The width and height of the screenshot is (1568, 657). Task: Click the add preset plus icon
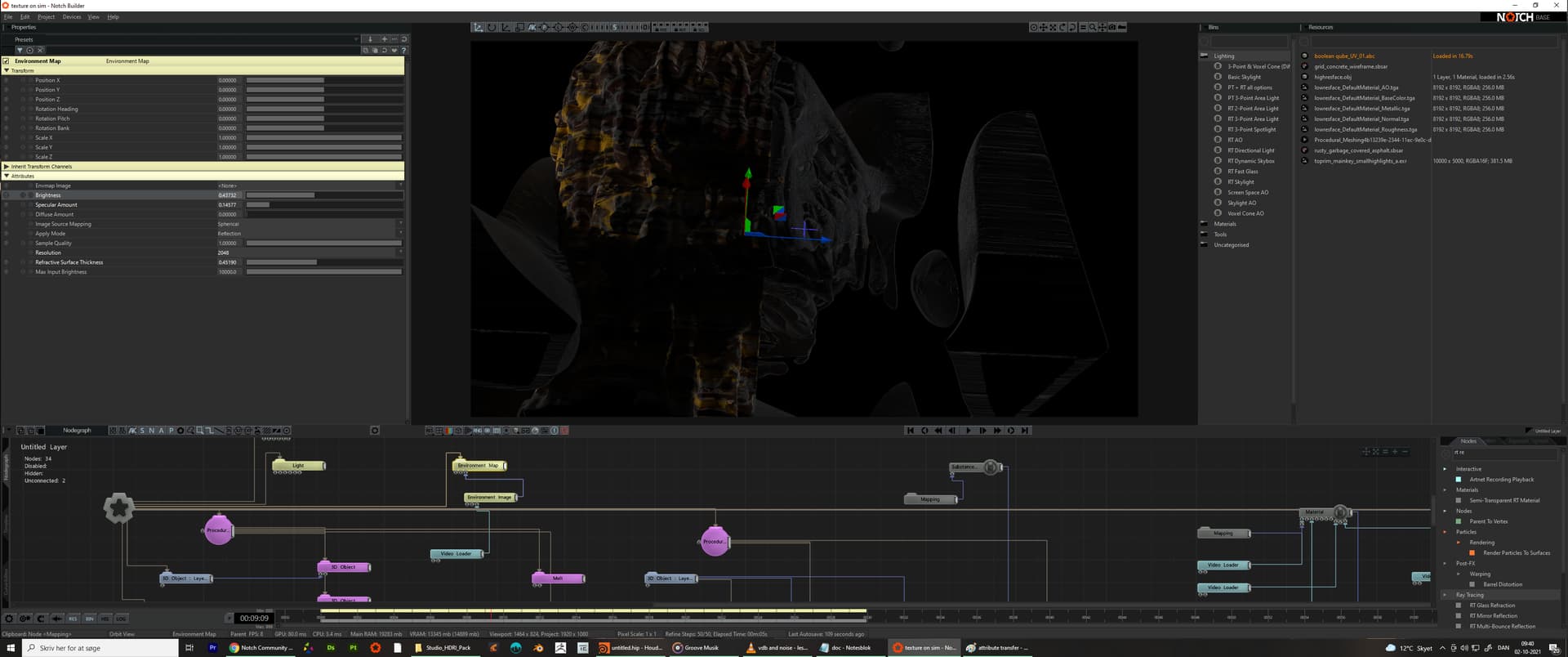click(x=384, y=39)
